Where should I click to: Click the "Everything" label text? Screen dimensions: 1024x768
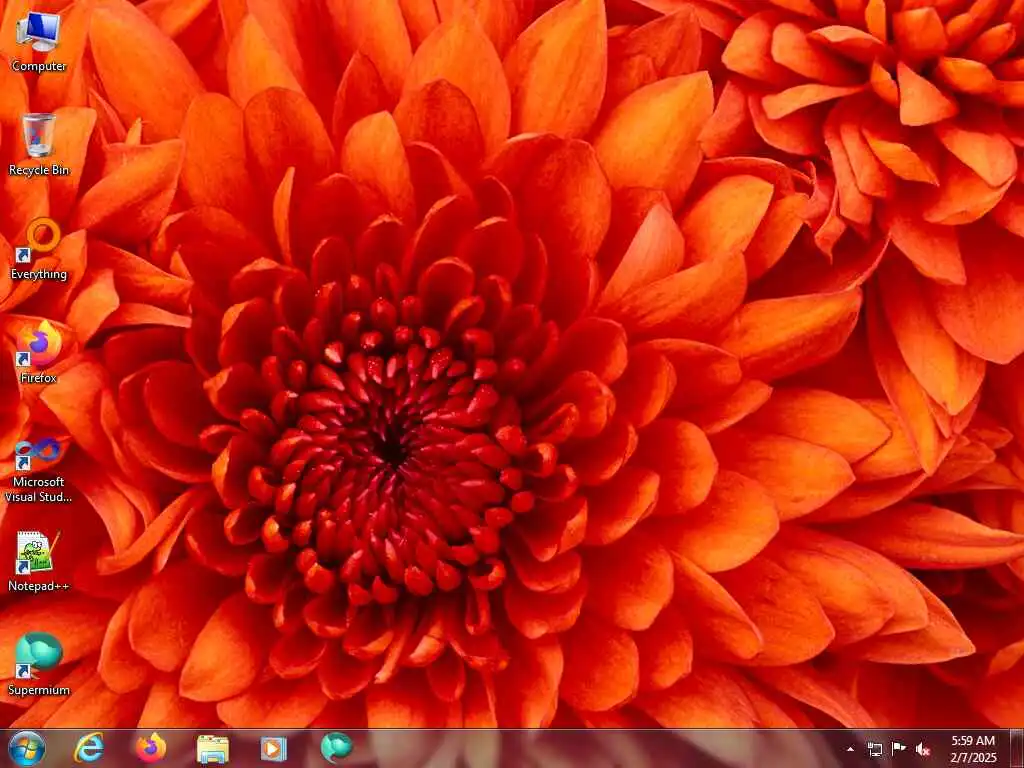(x=39, y=274)
